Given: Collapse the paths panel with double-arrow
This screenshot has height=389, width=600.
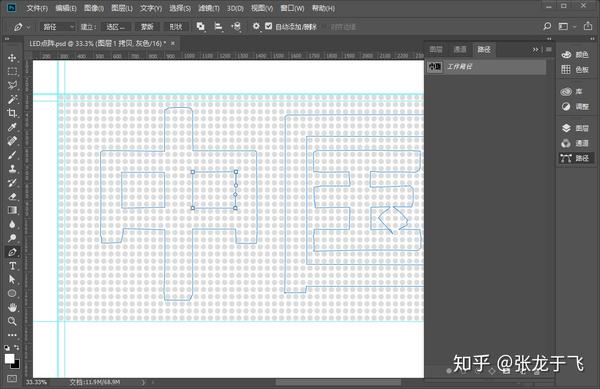Looking at the screenshot, I should (x=535, y=49).
